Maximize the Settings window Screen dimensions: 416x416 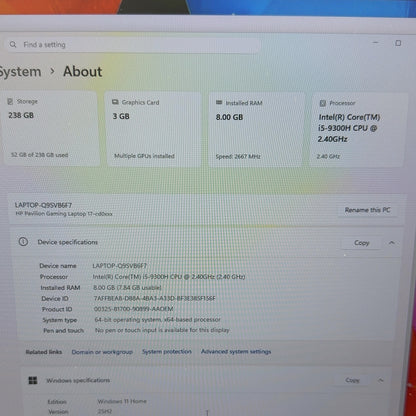click(398, 43)
